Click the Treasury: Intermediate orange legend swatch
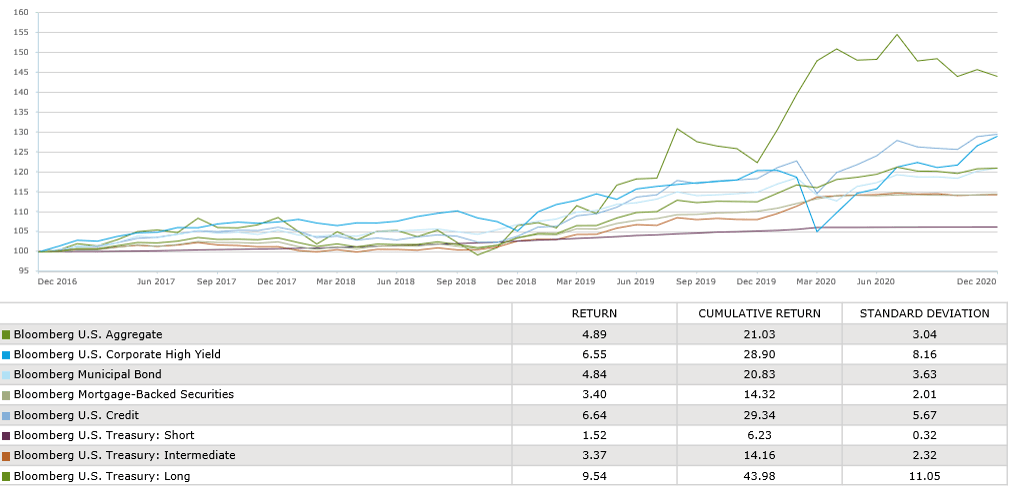Viewport: 1012px width, 487px height. [x=6, y=455]
